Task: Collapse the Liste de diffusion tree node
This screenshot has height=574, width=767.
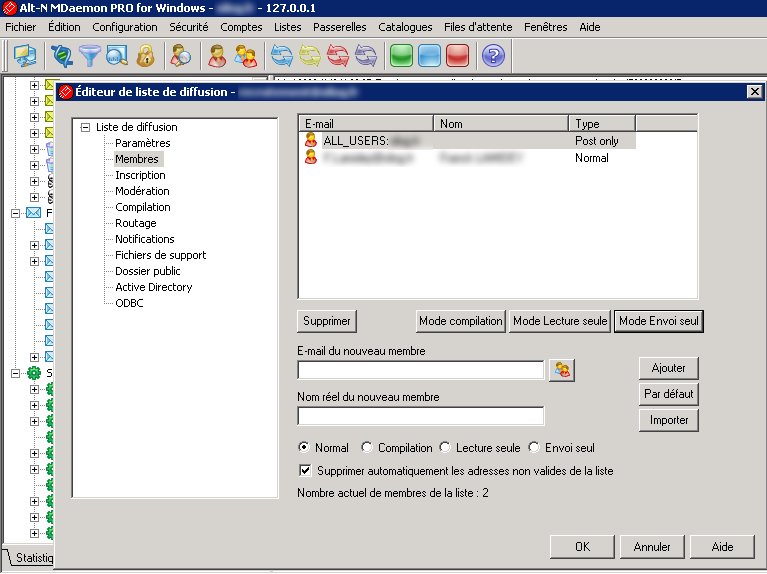Action: pos(86,127)
